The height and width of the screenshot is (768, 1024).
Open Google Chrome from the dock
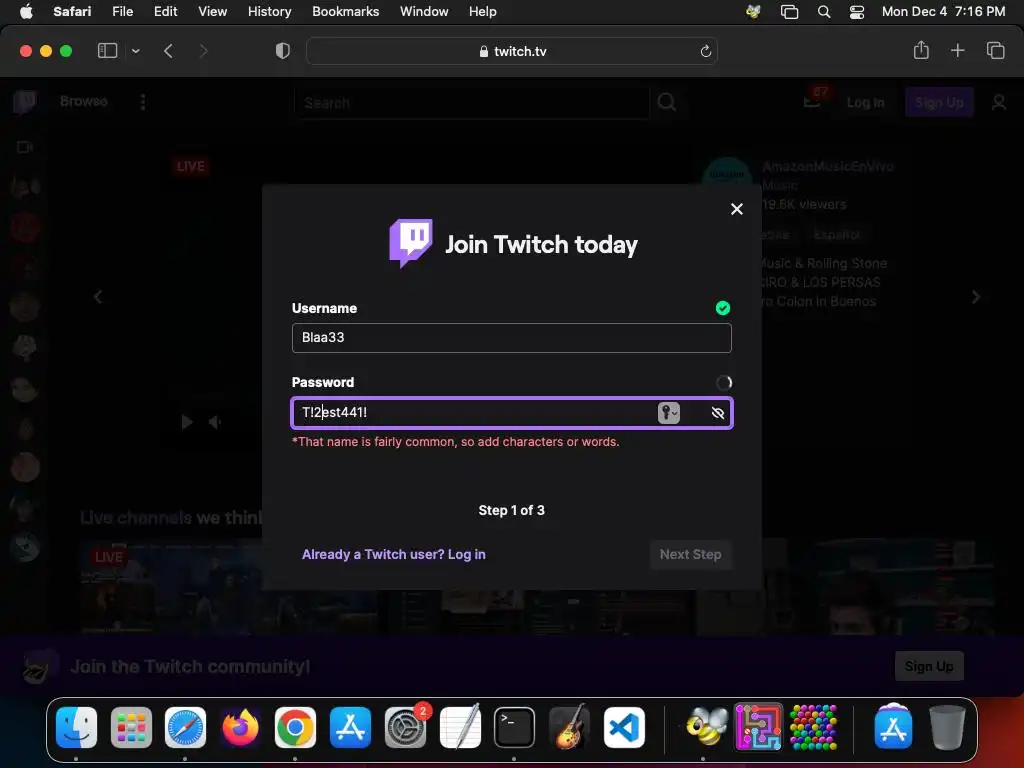click(295, 728)
